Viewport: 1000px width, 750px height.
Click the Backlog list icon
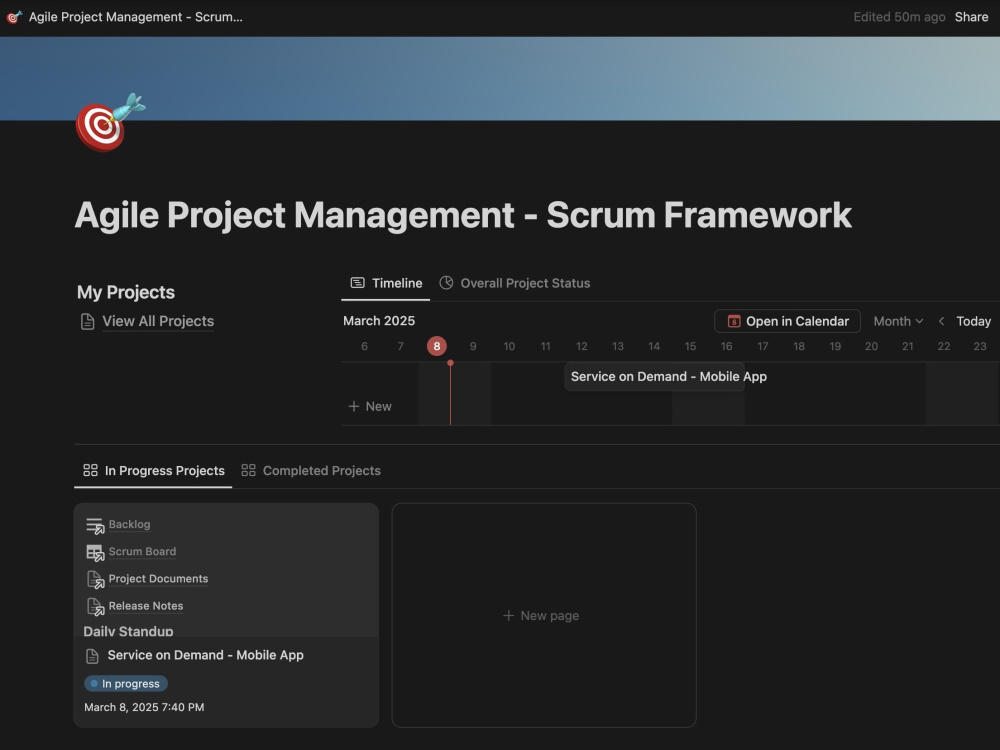click(x=95, y=525)
